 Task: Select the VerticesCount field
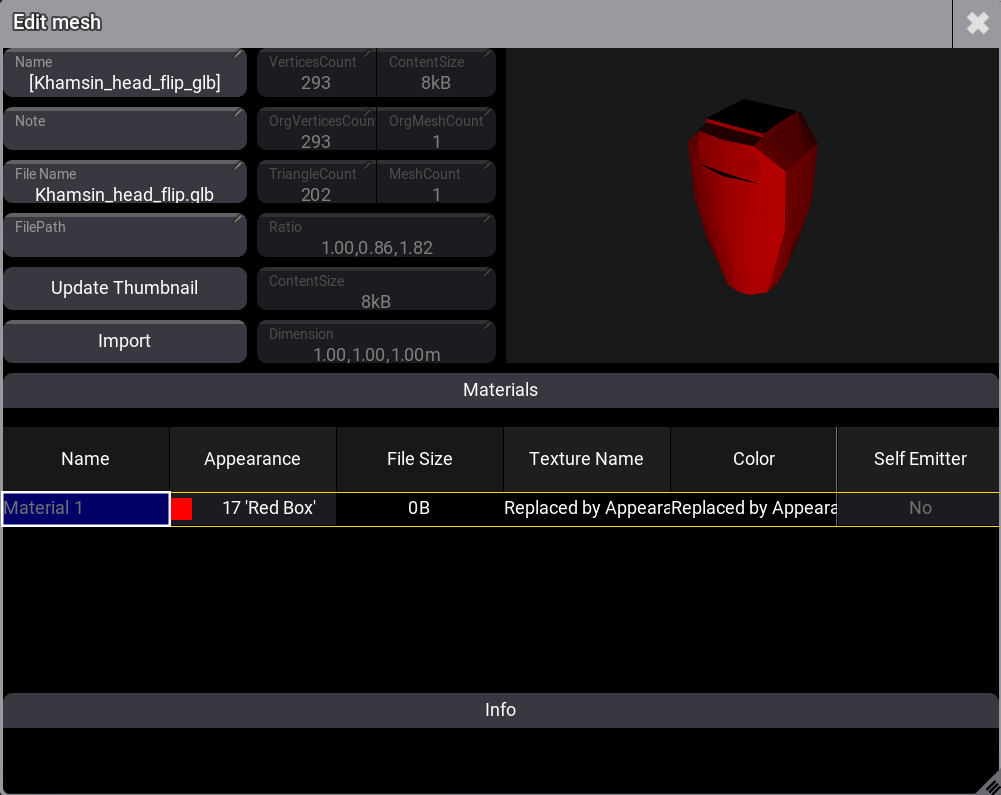pos(317,73)
